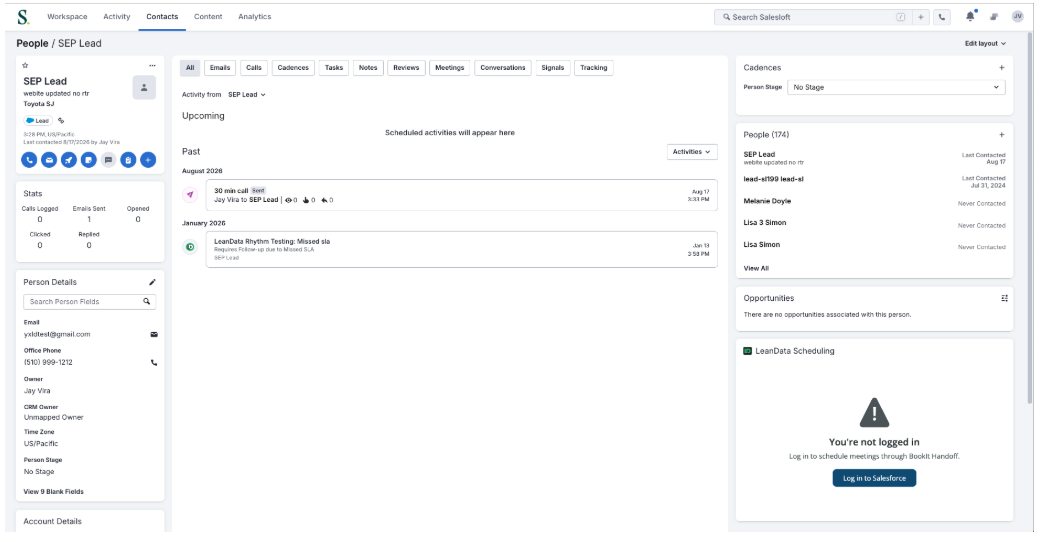Click phone icon beside Office Phone number

coord(154,363)
